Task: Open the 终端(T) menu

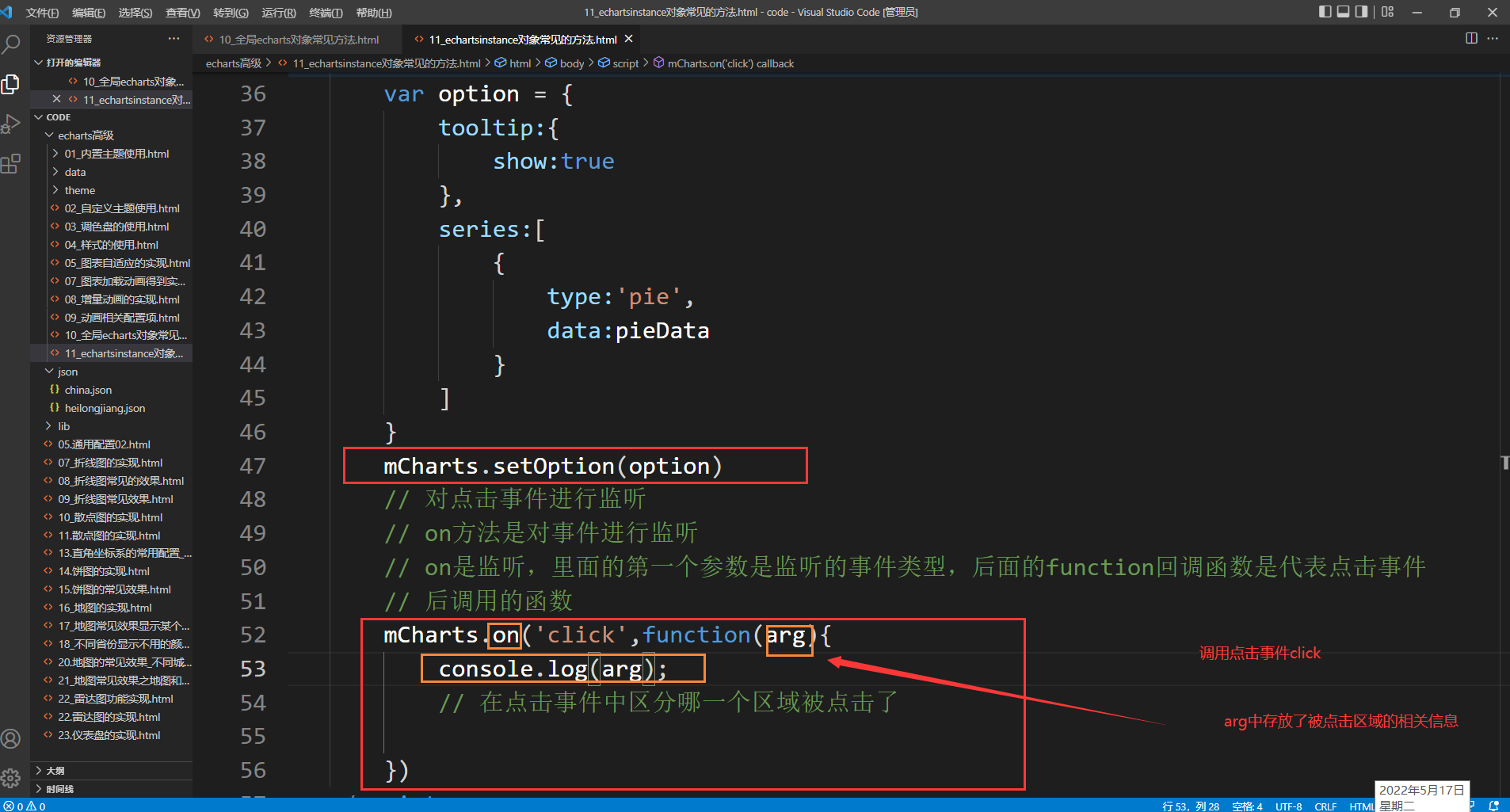Action: (326, 13)
